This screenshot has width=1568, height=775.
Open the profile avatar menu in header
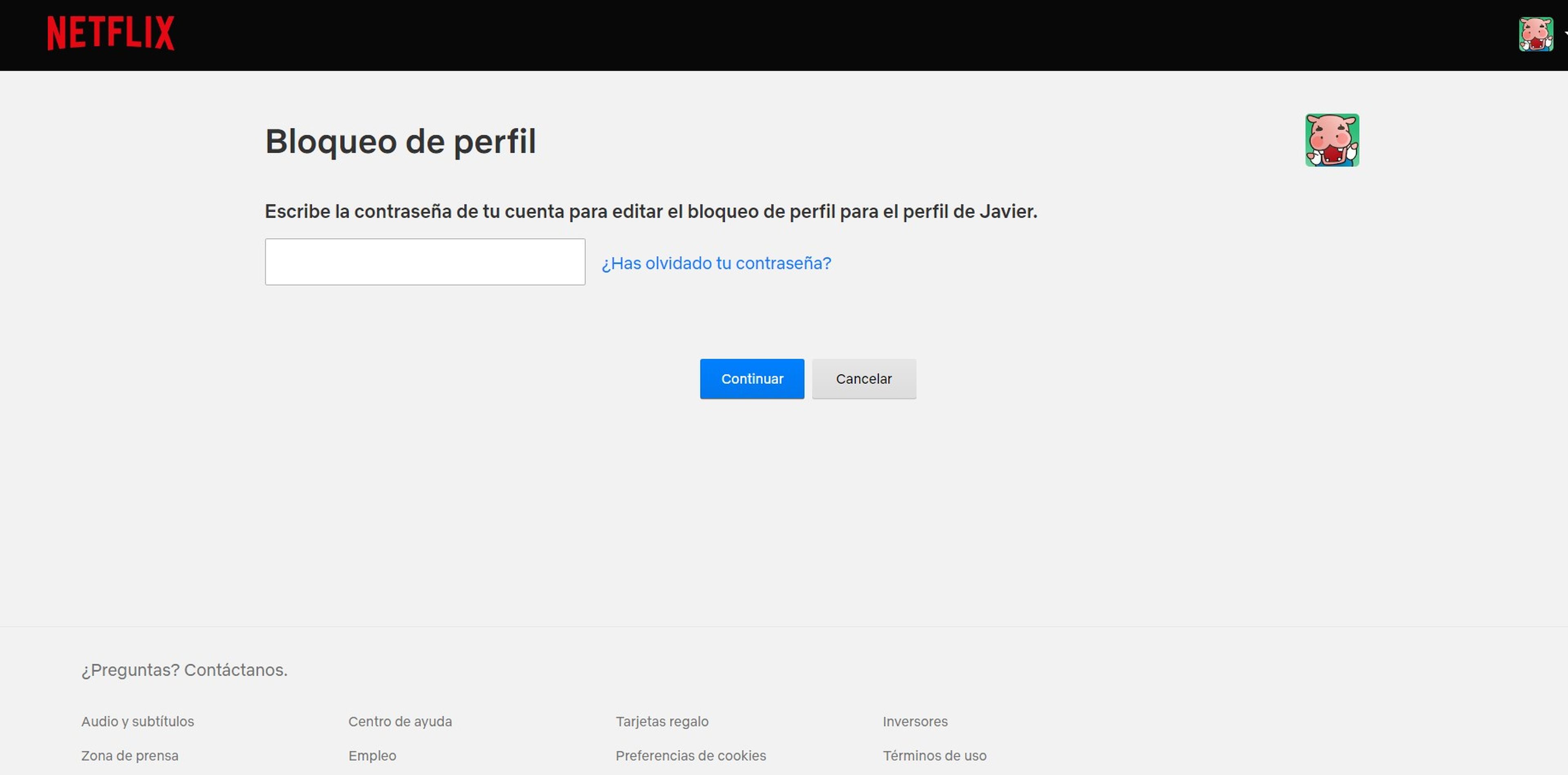point(1536,34)
